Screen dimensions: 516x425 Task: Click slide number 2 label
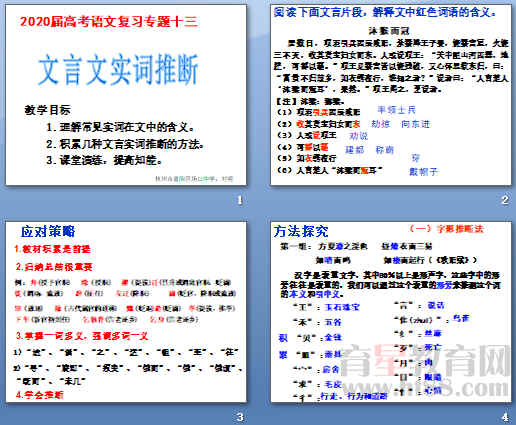[x=505, y=200]
